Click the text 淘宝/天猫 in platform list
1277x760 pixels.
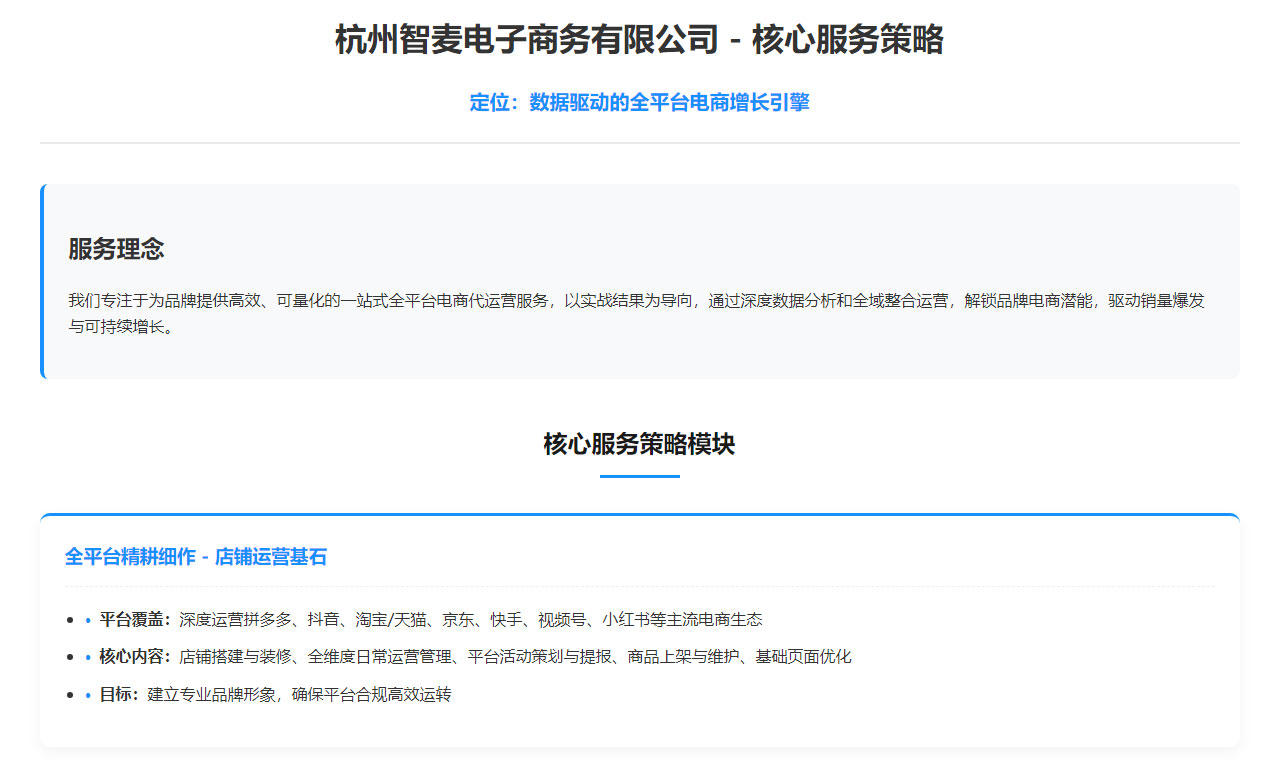tap(392, 620)
